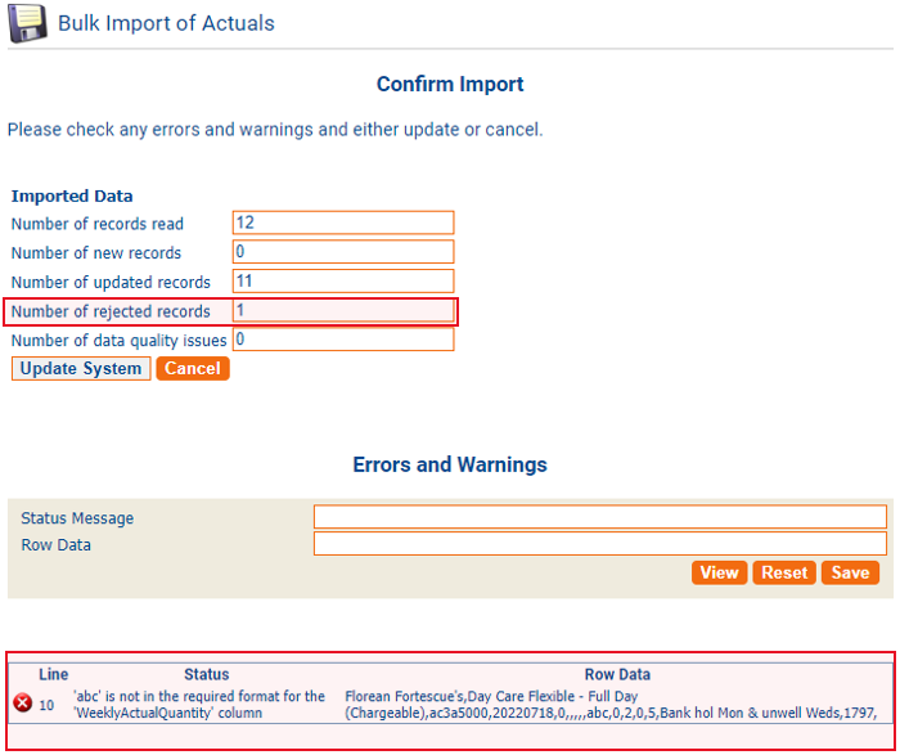Click the red error icon on line 10

click(x=22, y=704)
